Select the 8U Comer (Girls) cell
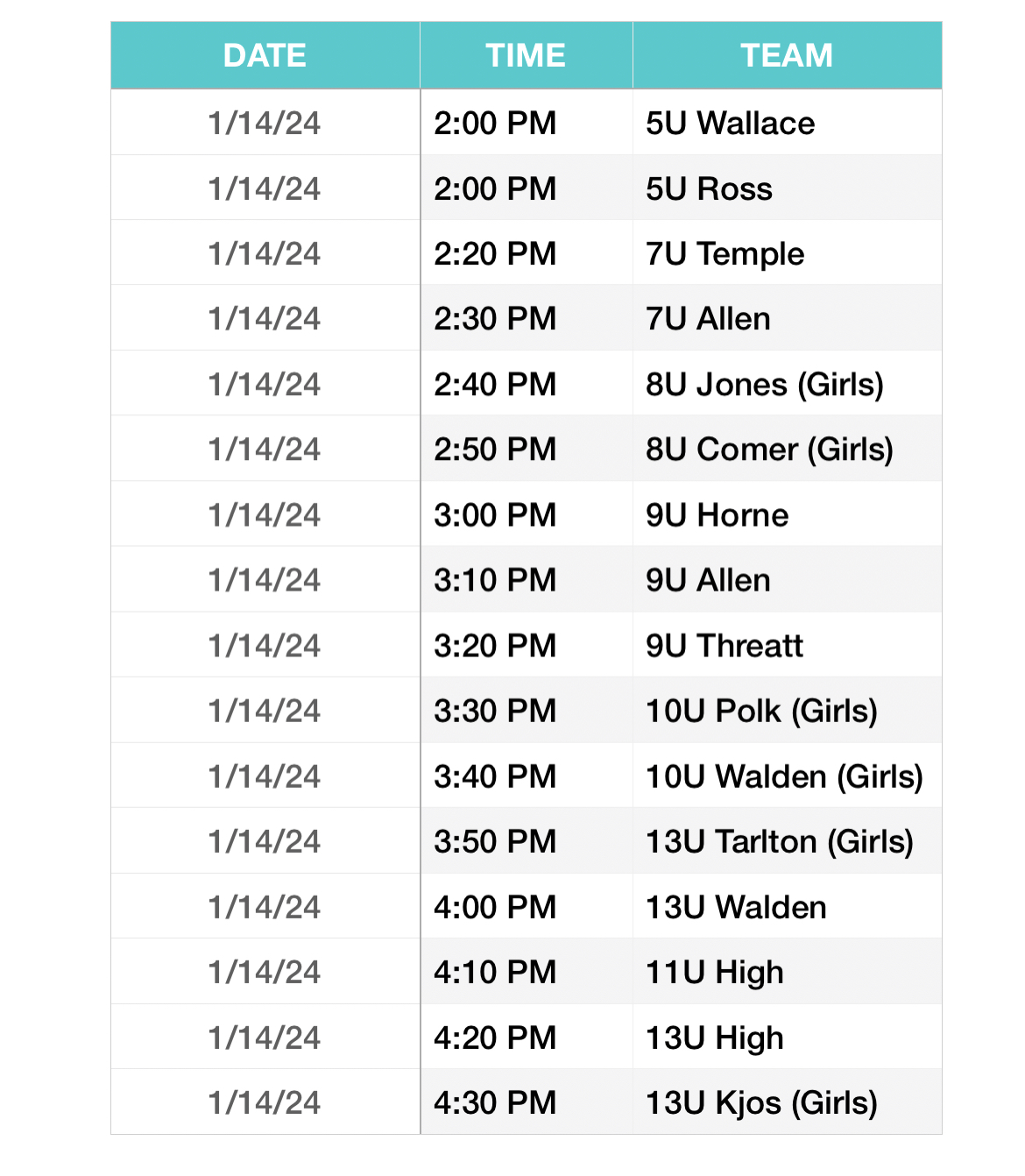Image resolution: width=1025 pixels, height=1176 pixels. pyautogui.click(x=787, y=449)
